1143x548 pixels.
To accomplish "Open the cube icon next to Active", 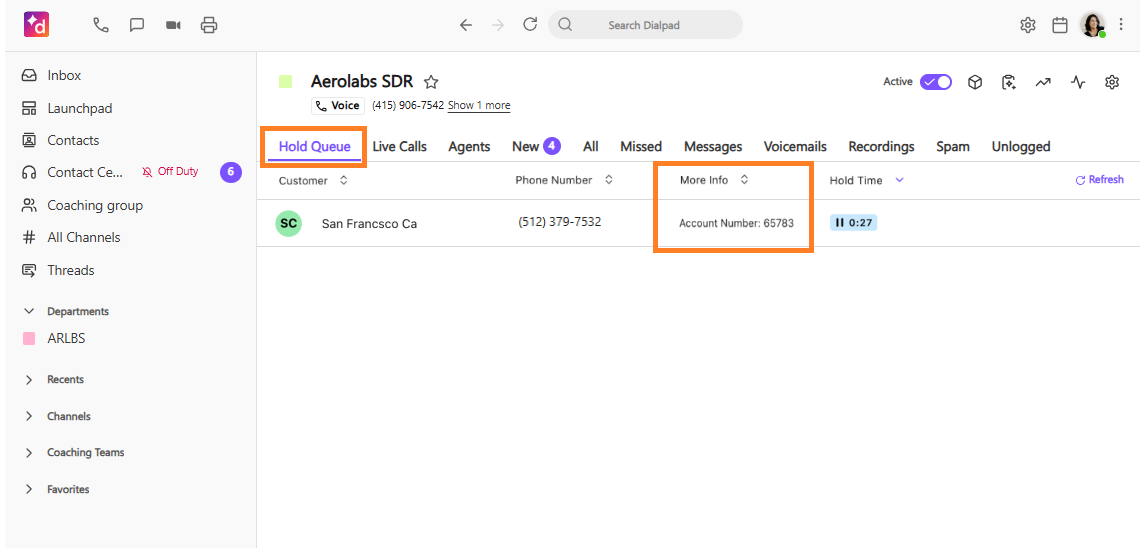I will (x=975, y=82).
